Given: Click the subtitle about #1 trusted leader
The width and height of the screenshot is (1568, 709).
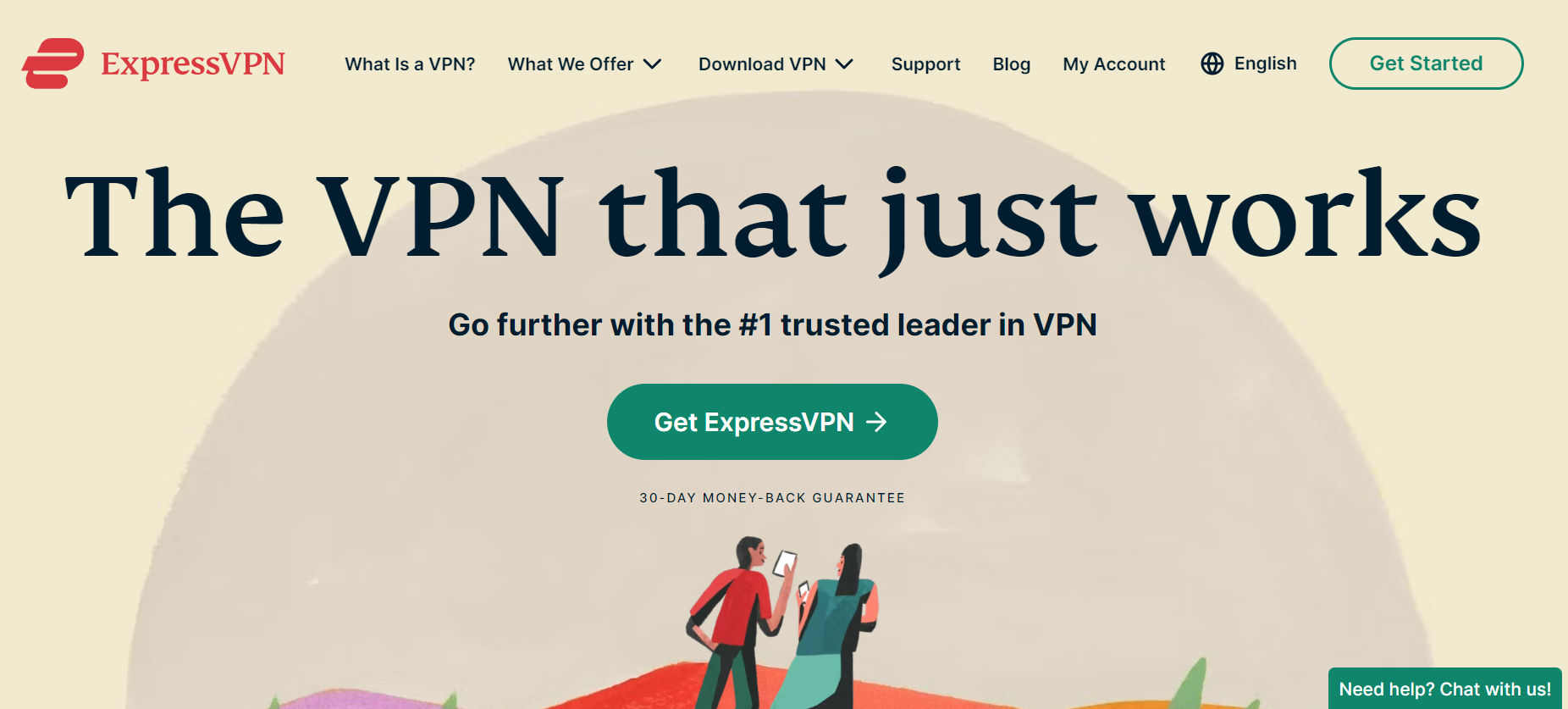Looking at the screenshot, I should tap(772, 324).
